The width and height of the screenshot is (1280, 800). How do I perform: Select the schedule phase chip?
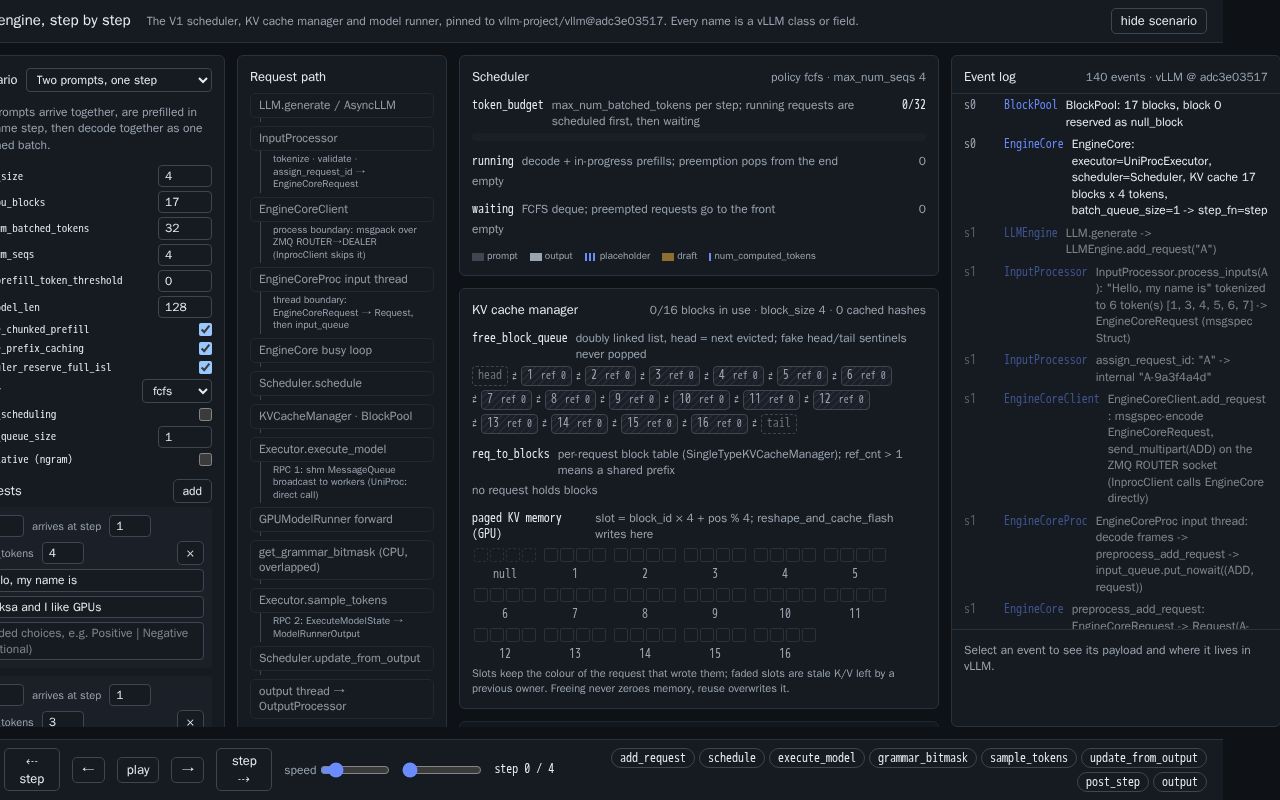732,758
